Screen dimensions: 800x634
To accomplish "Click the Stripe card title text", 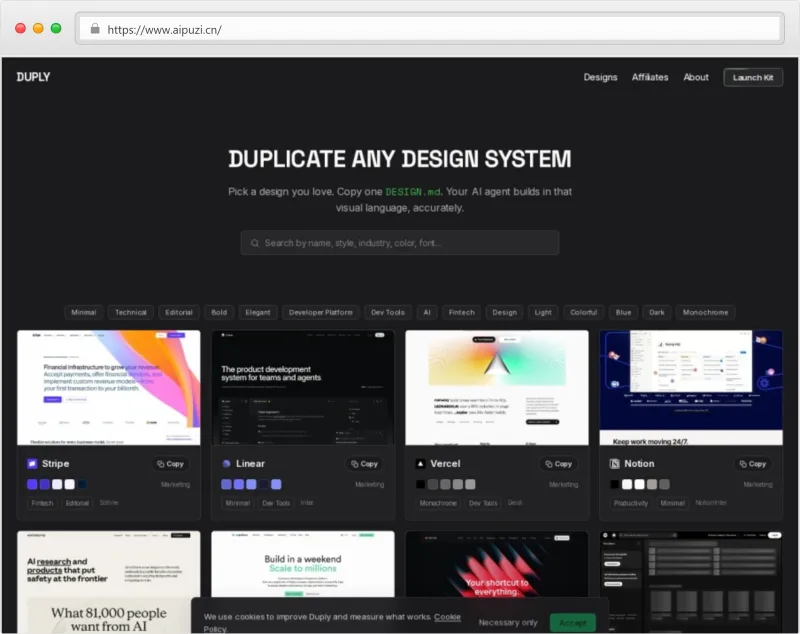I will click(56, 464).
